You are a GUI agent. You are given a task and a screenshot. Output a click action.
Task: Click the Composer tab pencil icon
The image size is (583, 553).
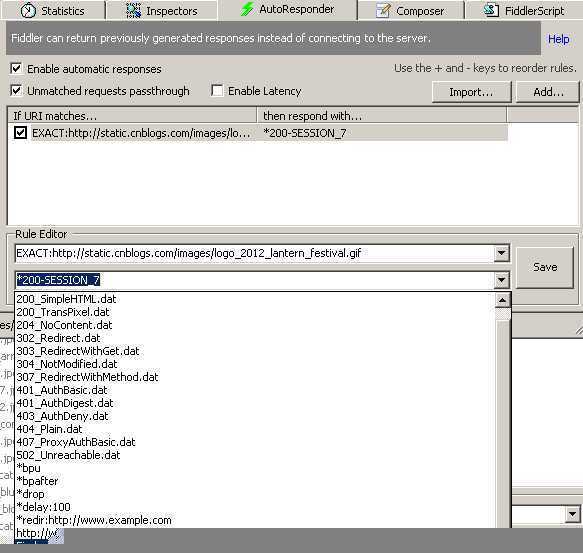(383, 10)
